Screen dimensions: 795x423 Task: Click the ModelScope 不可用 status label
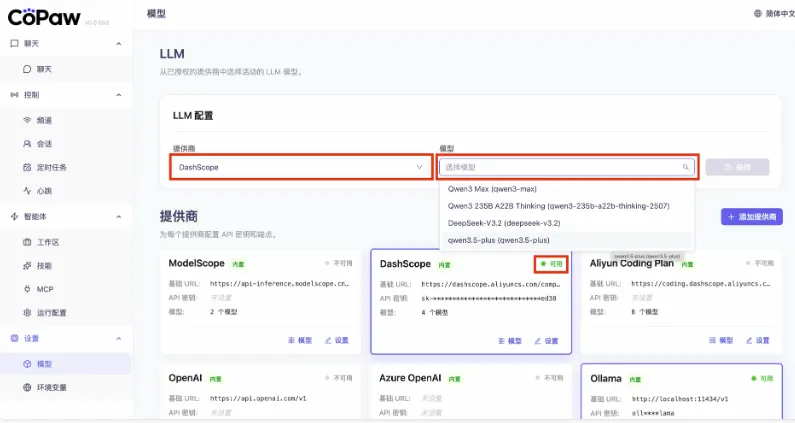tap(339, 263)
